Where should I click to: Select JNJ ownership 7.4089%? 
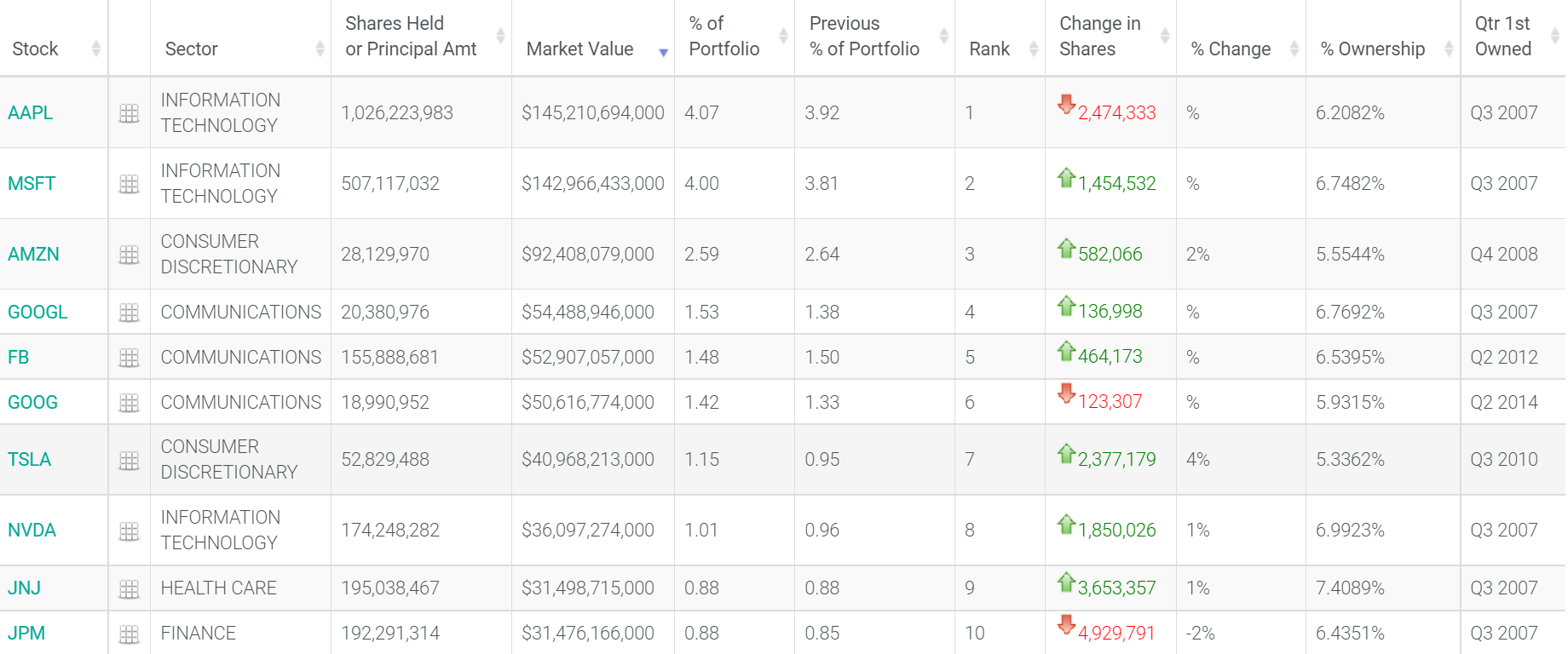1350,588
